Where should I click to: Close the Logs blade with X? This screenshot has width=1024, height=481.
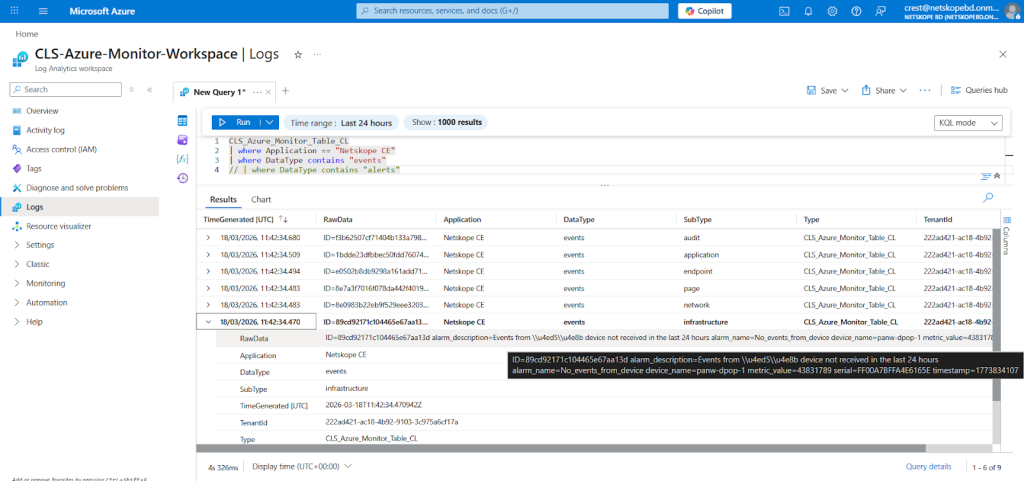[x=1003, y=54]
